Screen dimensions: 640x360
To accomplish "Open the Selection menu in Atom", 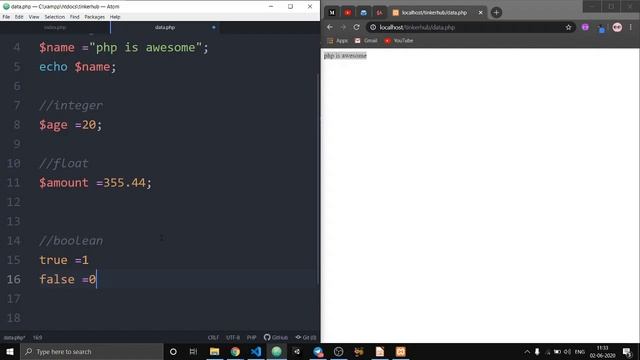I will (x=55, y=17).
